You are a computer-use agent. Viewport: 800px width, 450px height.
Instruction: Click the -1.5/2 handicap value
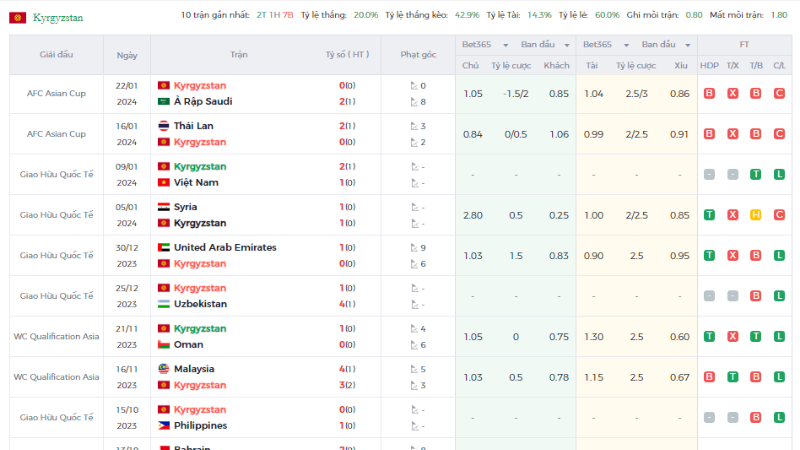click(515, 94)
